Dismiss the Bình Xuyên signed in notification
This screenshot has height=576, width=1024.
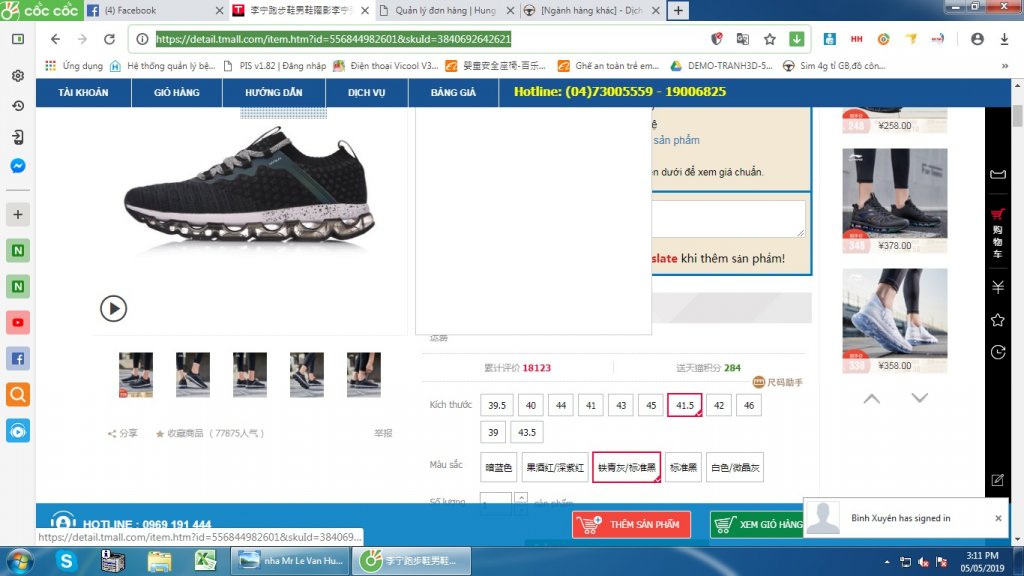pos(998,519)
